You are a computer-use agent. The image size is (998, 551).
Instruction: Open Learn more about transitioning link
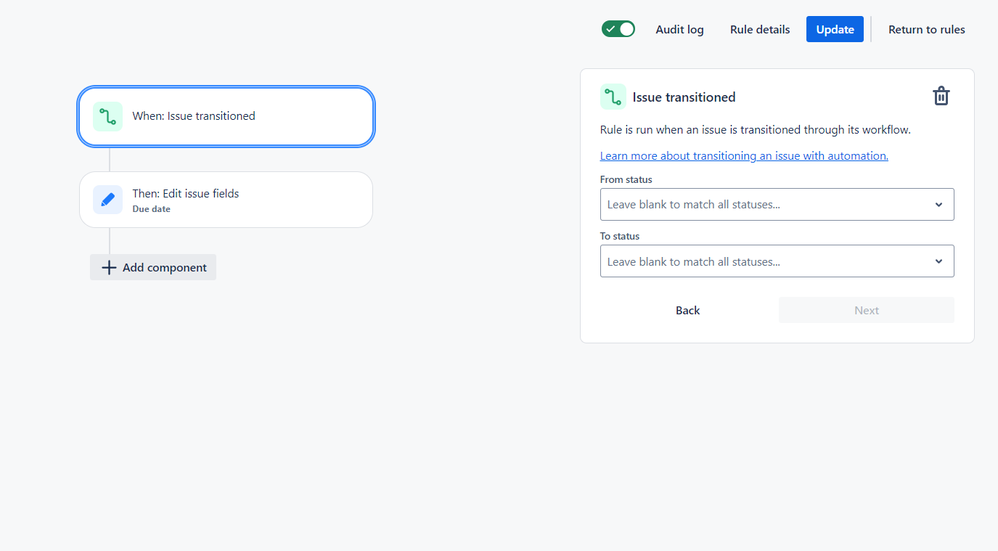pyautogui.click(x=744, y=156)
